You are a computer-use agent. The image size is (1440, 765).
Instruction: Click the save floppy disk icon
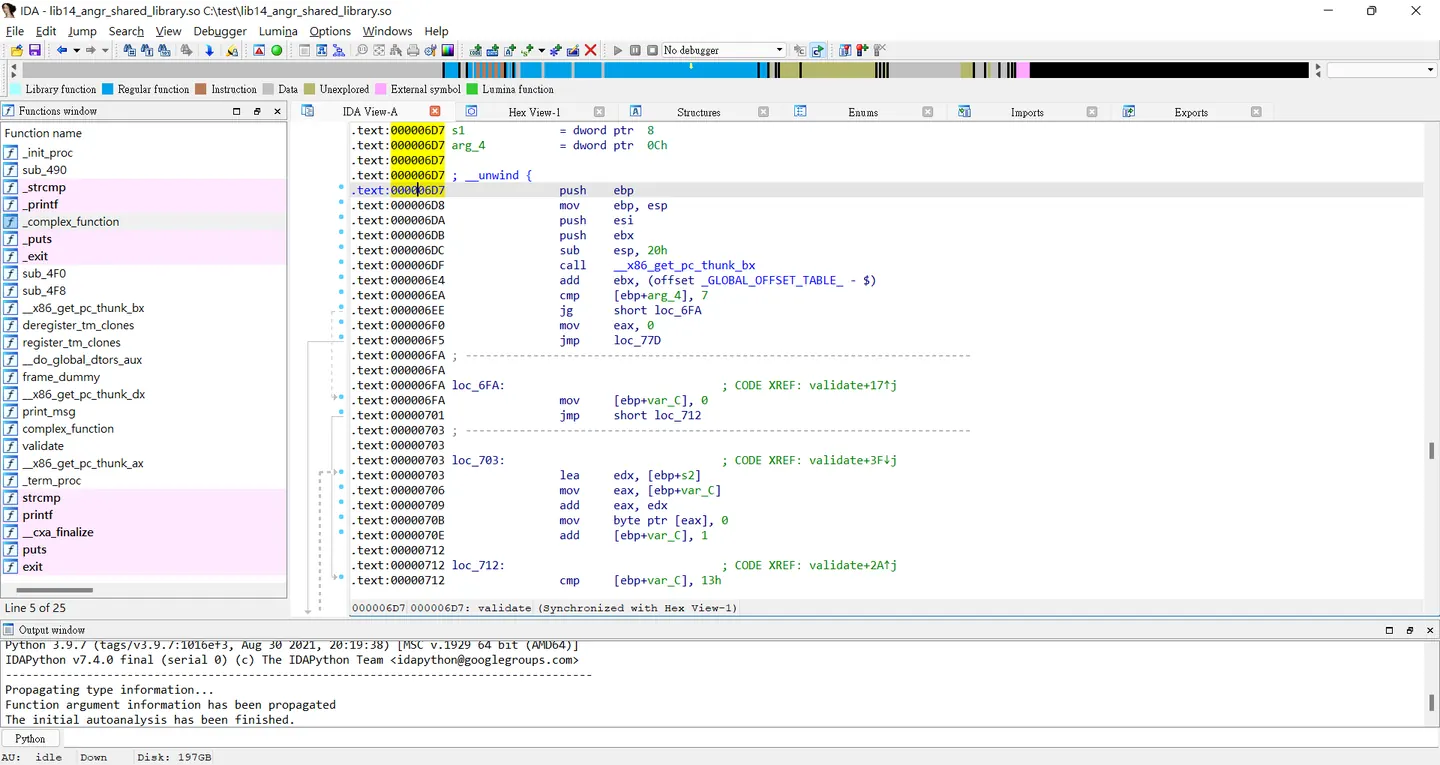pos(34,50)
